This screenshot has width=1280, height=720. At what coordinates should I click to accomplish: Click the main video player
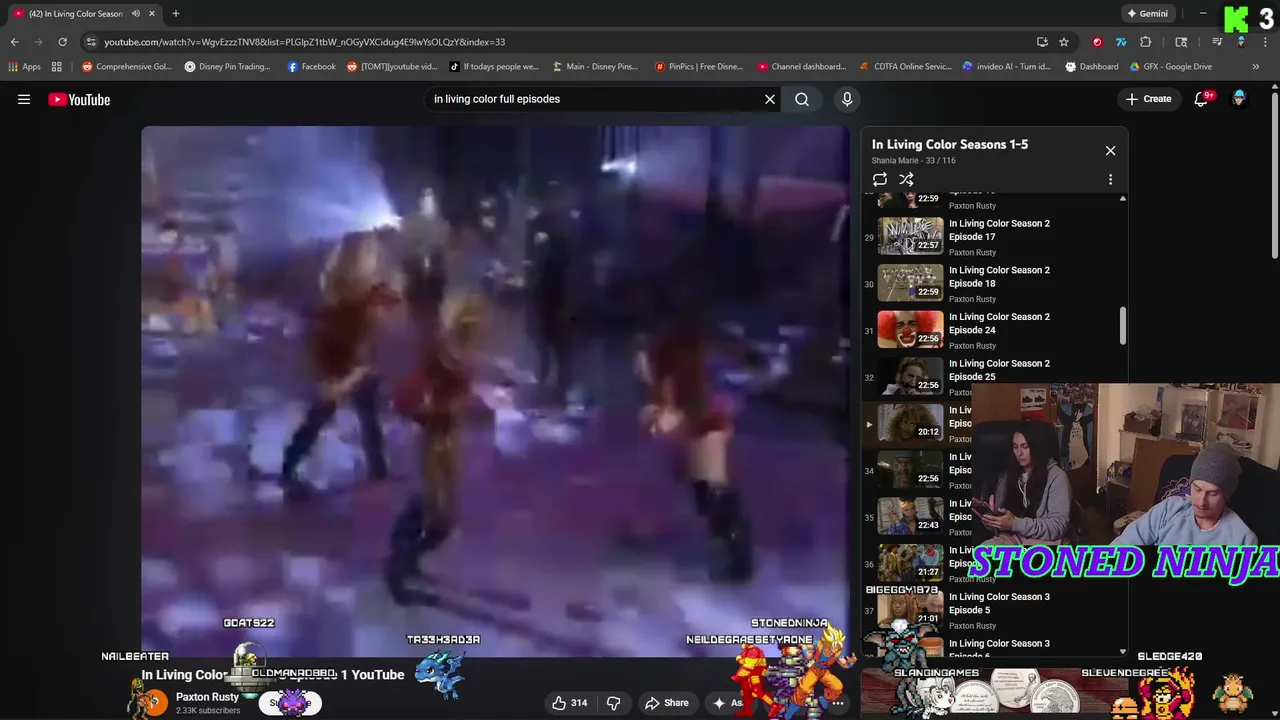pyautogui.click(x=495, y=390)
